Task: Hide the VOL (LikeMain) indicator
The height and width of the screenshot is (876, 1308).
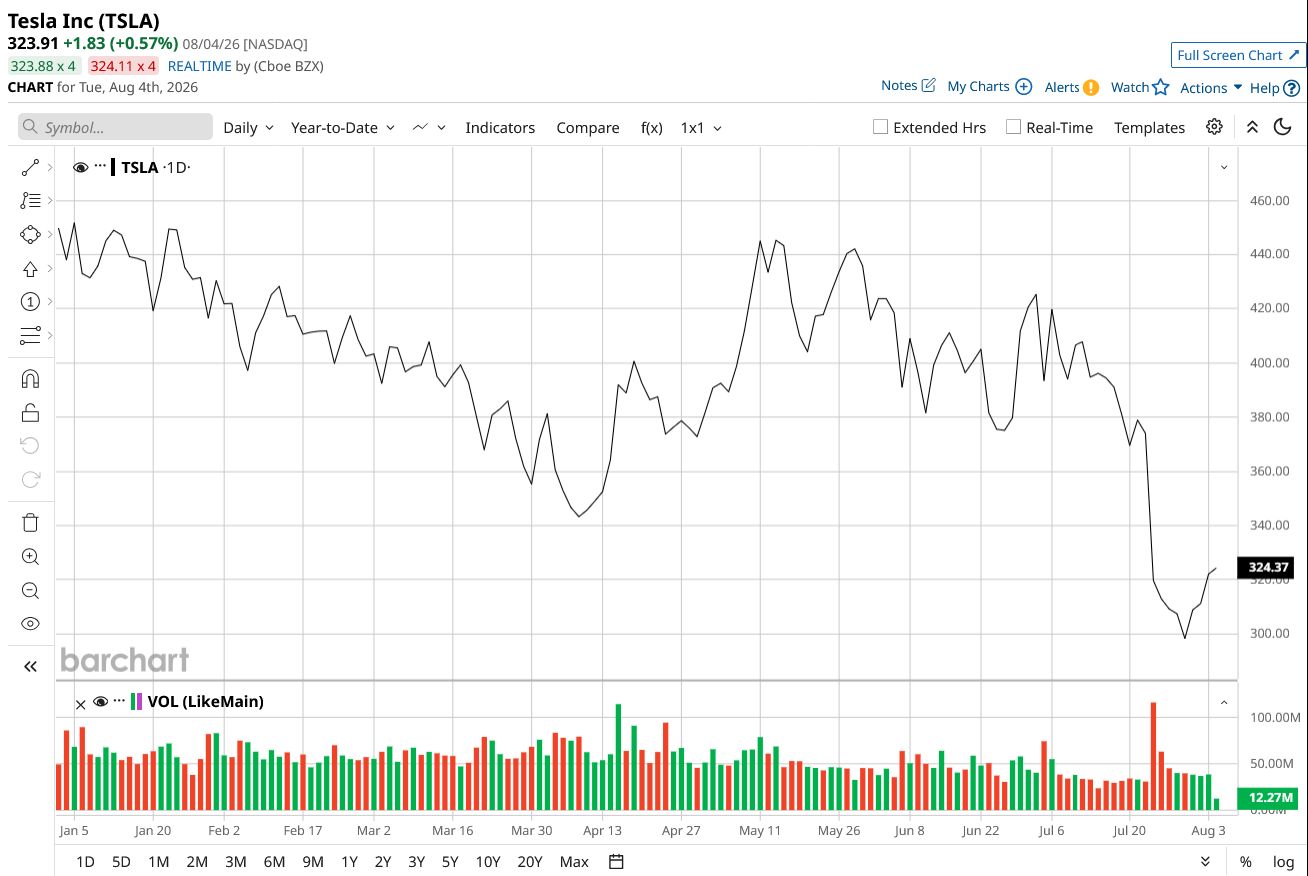Action: click(100, 701)
